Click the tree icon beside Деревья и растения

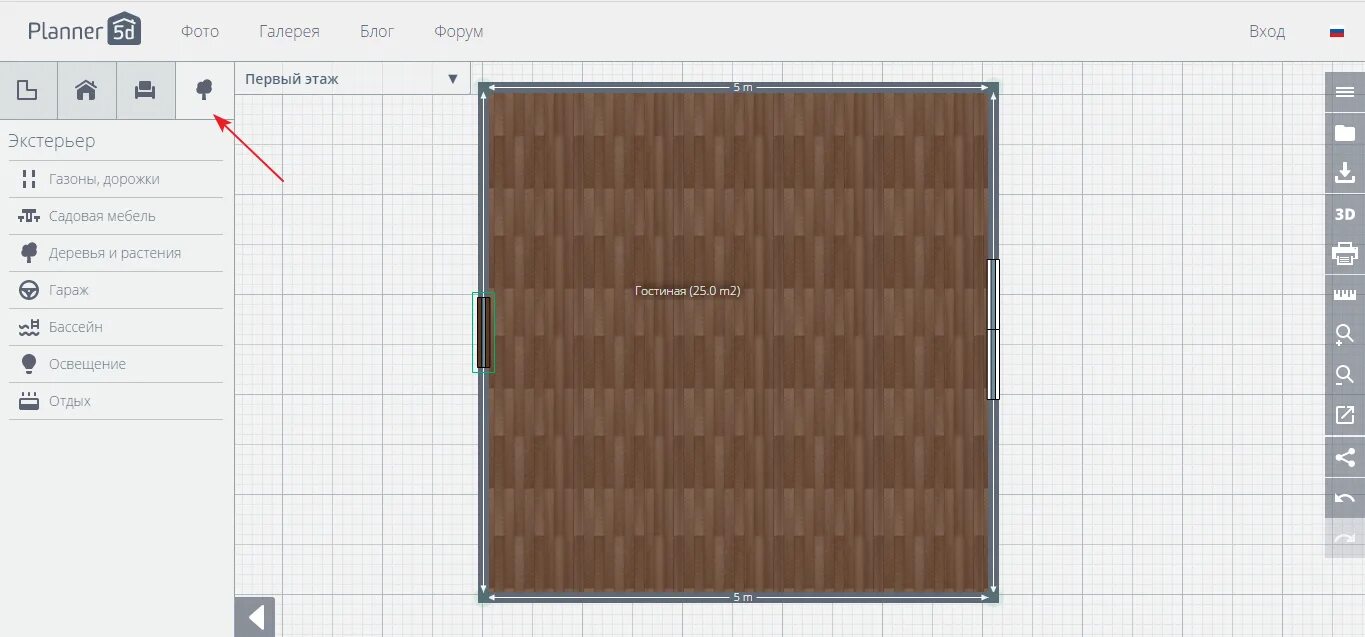tap(29, 253)
